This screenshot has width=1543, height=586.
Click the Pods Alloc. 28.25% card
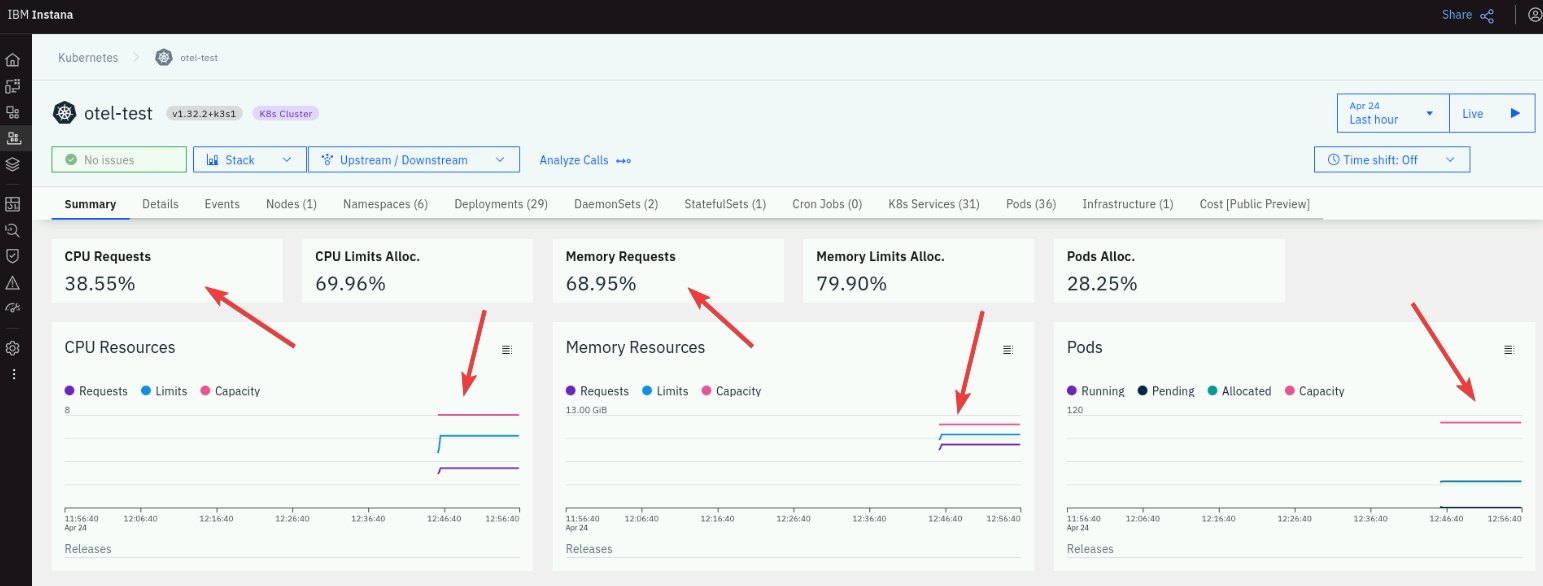1169,270
